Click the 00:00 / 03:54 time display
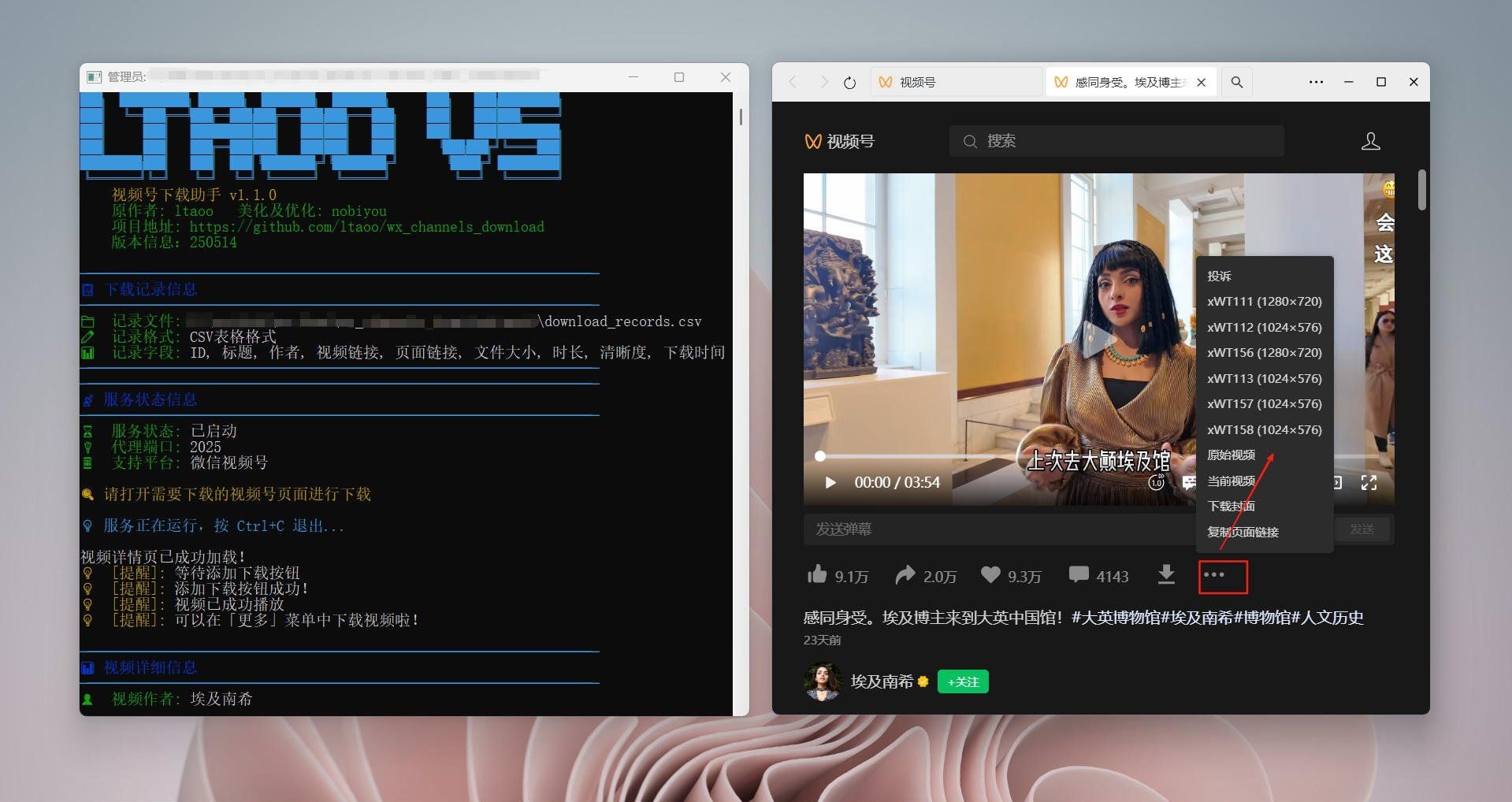 (897, 482)
